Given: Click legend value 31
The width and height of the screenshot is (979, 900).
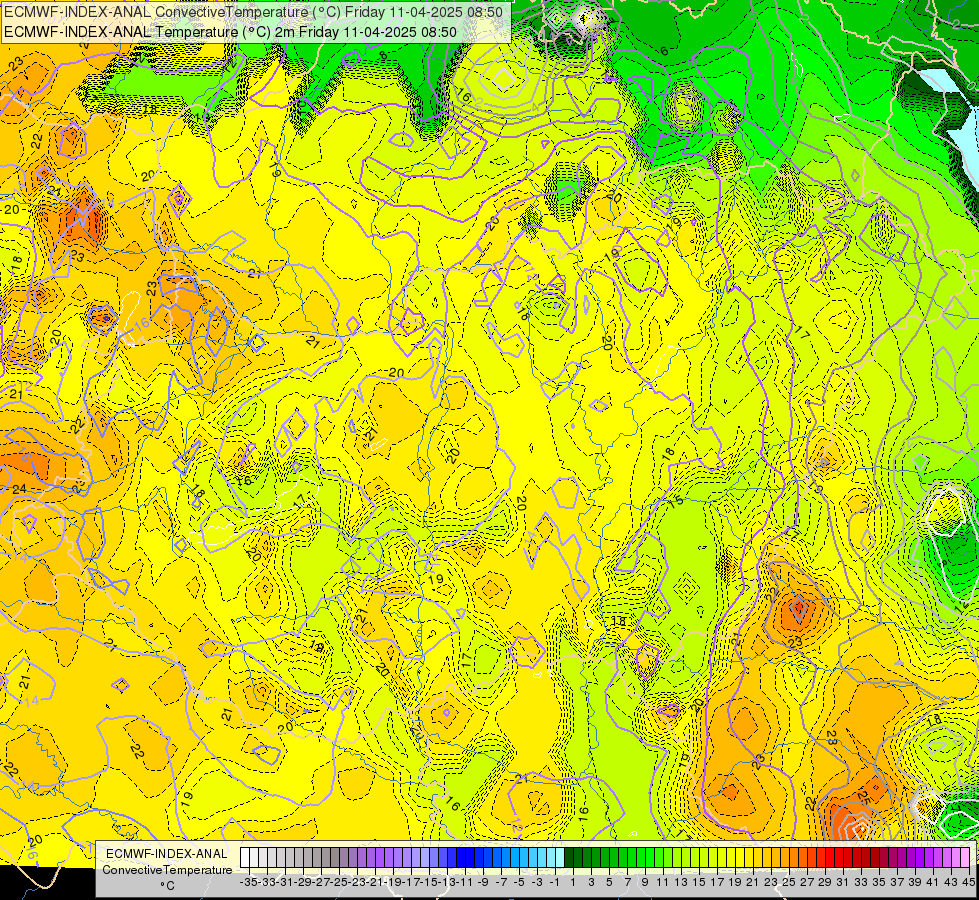Looking at the screenshot, I should click(x=843, y=882).
